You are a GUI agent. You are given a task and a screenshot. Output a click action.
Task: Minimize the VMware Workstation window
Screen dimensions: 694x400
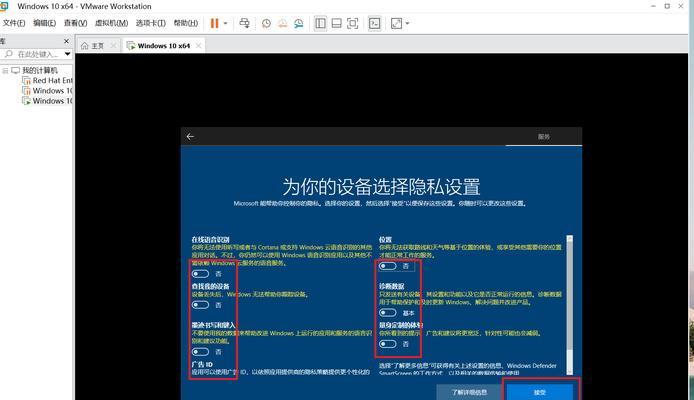[x=653, y=6]
